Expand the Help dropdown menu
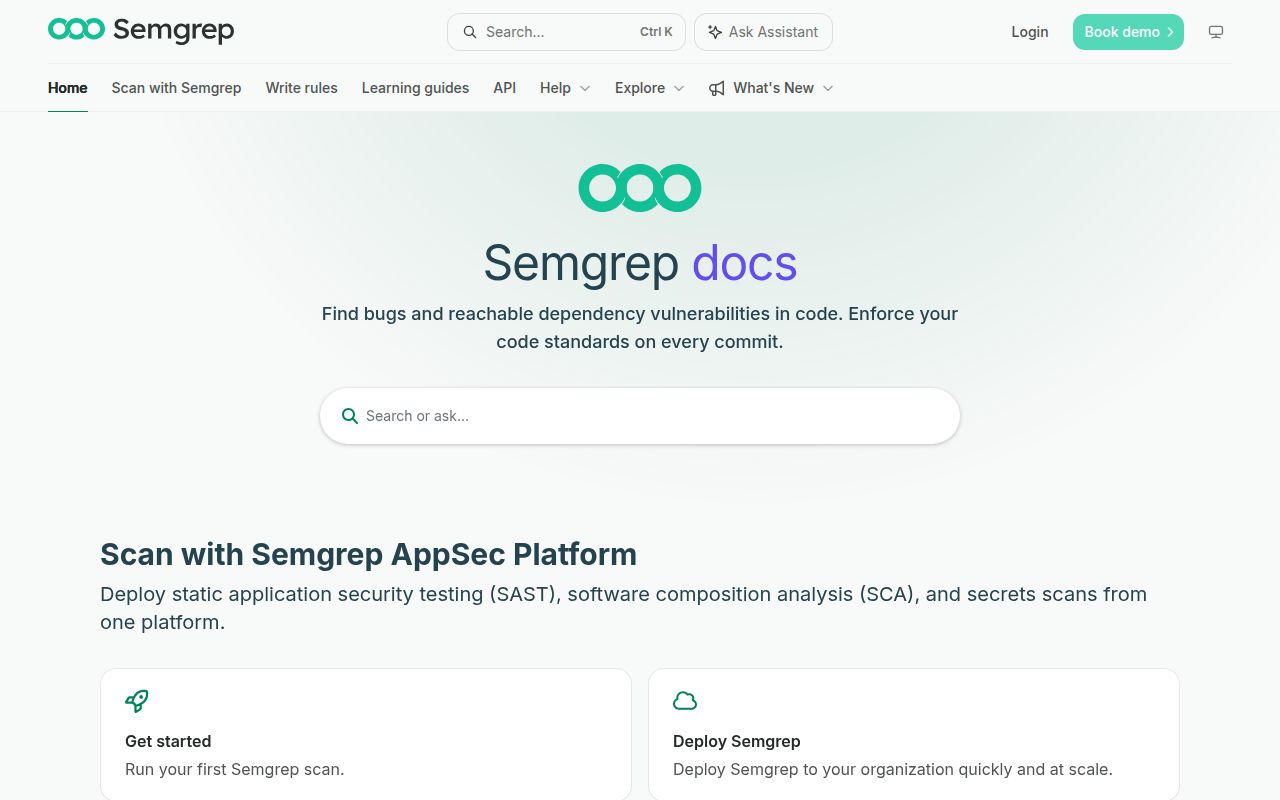The height and width of the screenshot is (800, 1280). pyautogui.click(x=565, y=88)
